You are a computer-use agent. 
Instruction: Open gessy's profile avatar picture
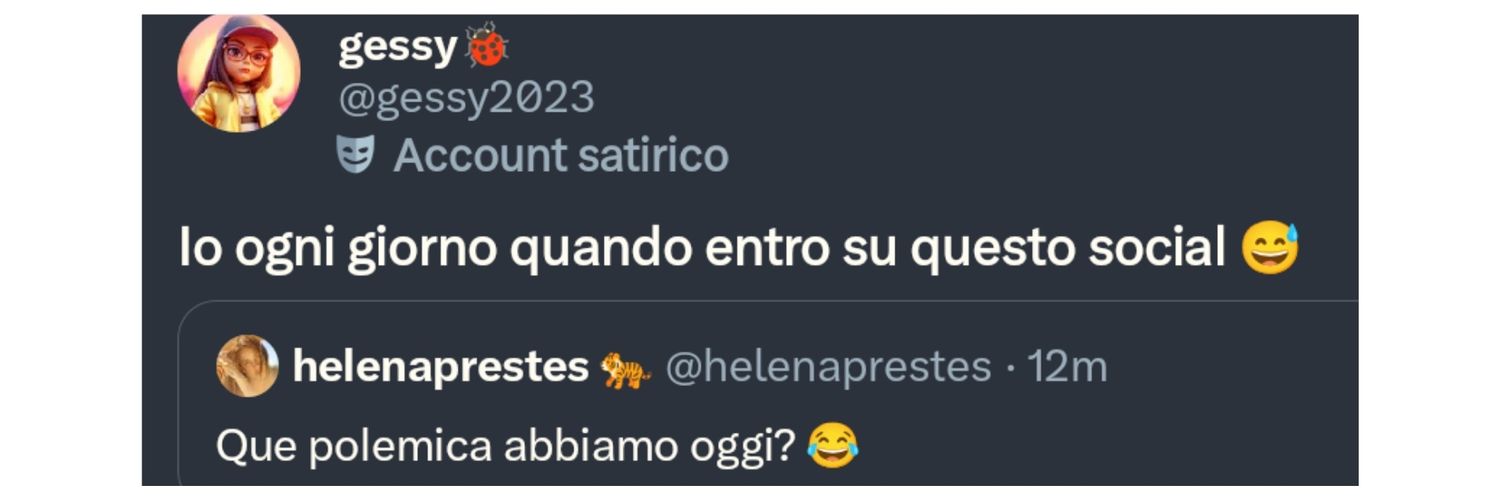(x=239, y=73)
